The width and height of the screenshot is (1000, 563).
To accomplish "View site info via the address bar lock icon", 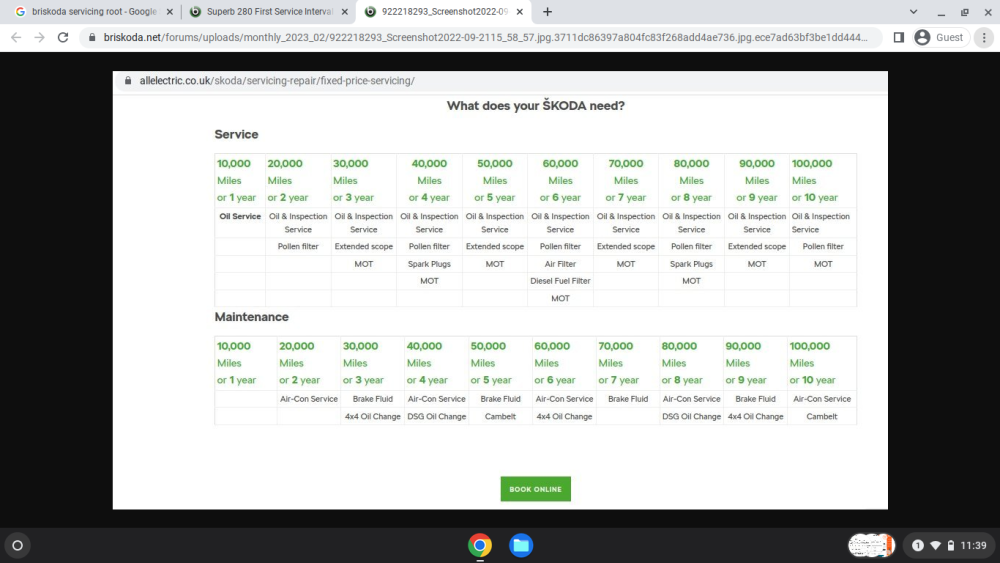I will tap(92, 38).
